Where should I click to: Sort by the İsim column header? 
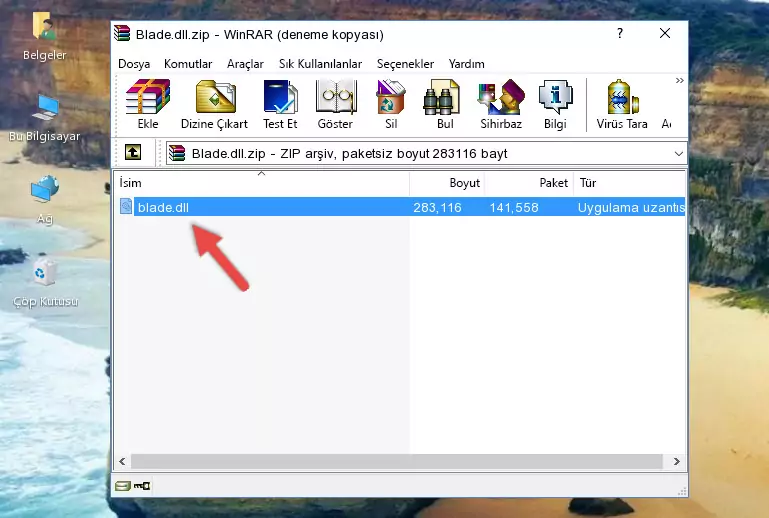coord(262,183)
